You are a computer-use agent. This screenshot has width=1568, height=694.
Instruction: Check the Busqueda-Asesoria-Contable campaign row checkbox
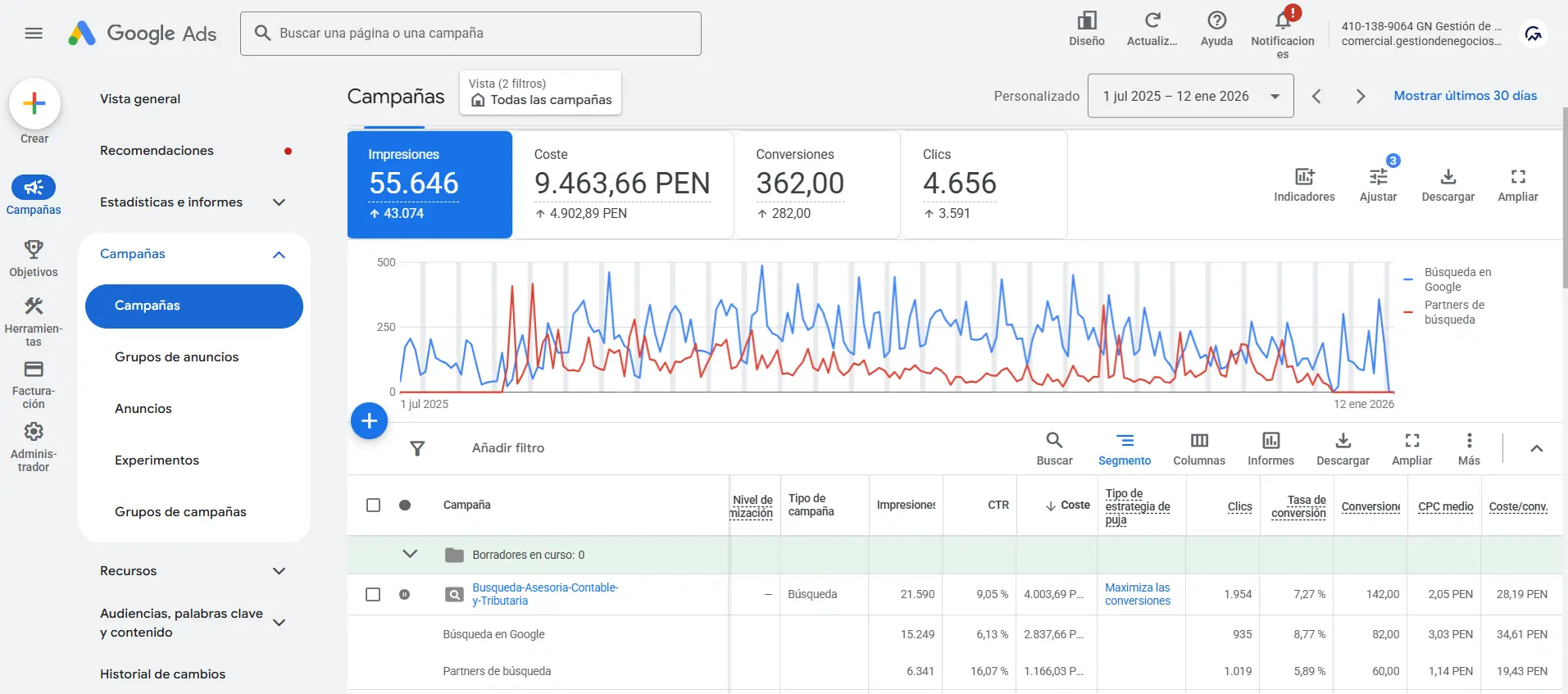point(373,595)
